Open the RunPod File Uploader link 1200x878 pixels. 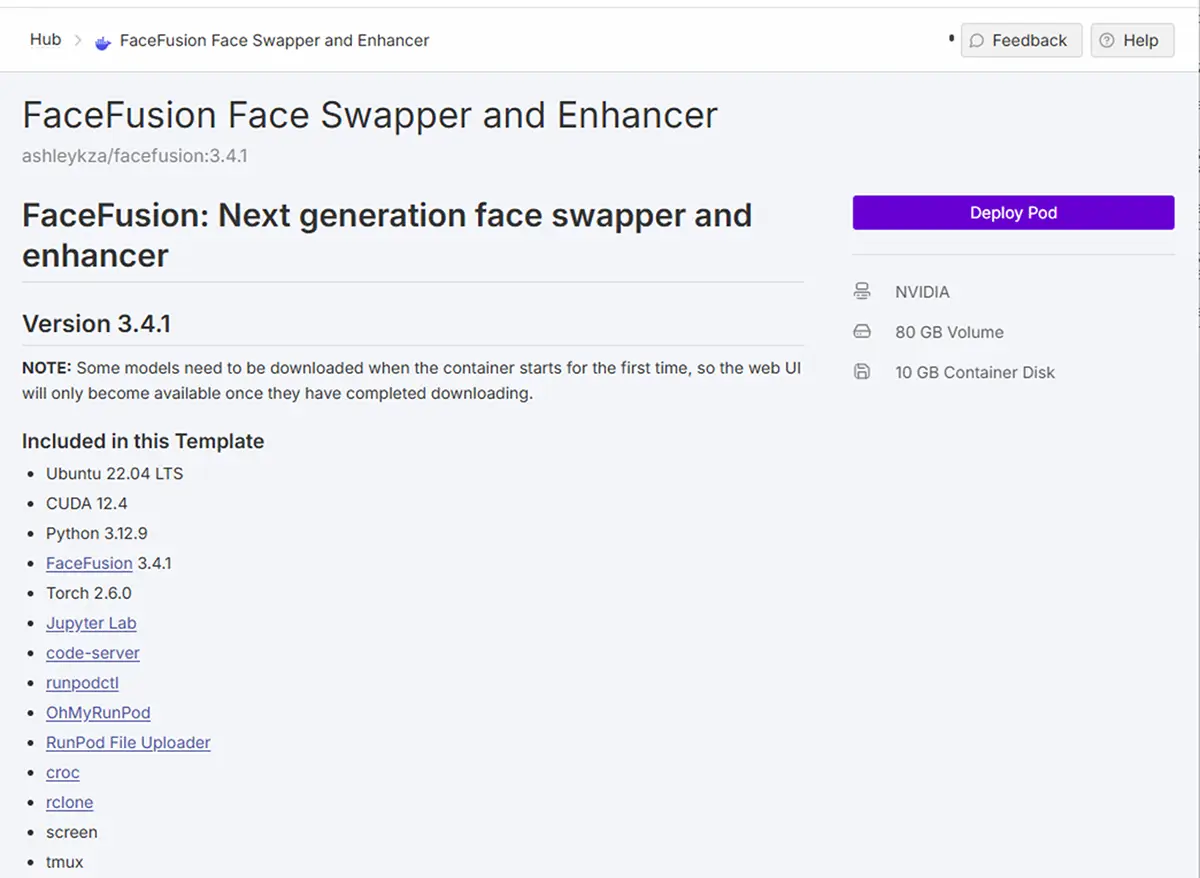pyautogui.click(x=128, y=743)
